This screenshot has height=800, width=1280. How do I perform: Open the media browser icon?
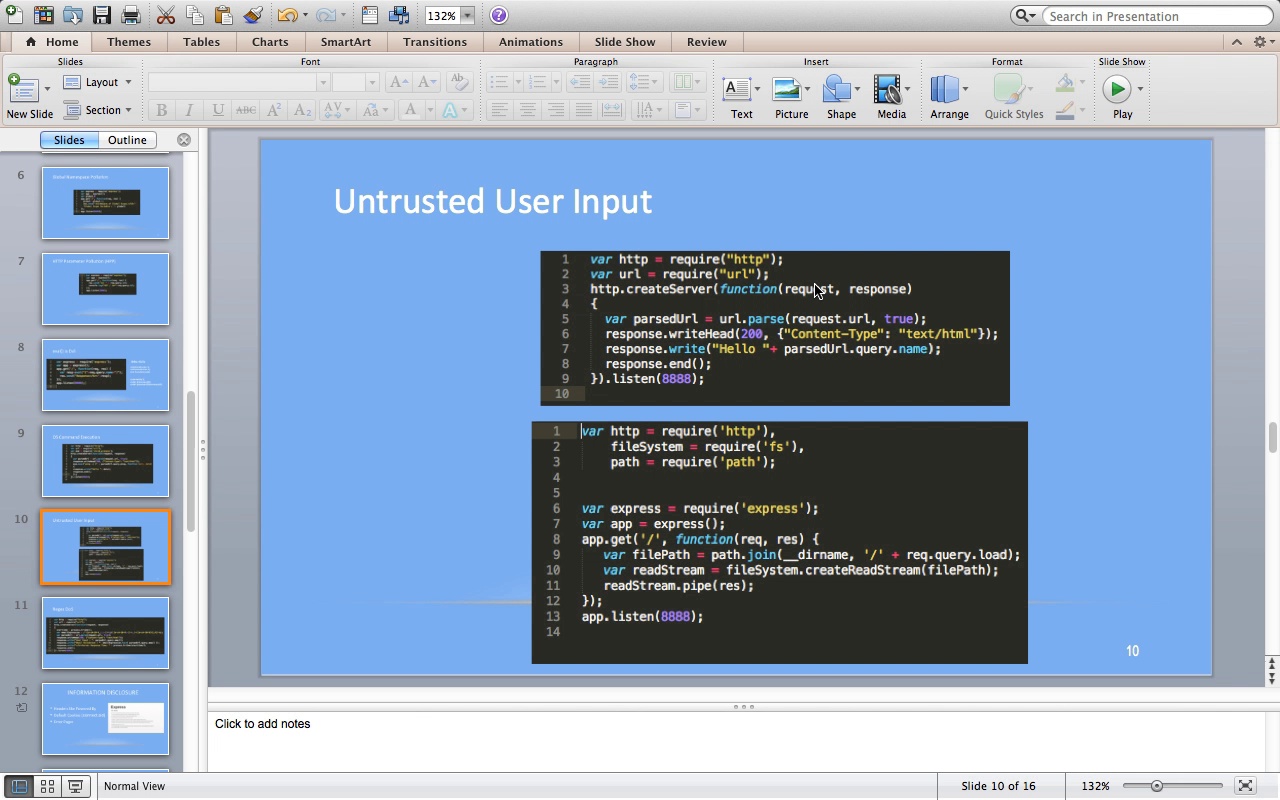(399, 15)
